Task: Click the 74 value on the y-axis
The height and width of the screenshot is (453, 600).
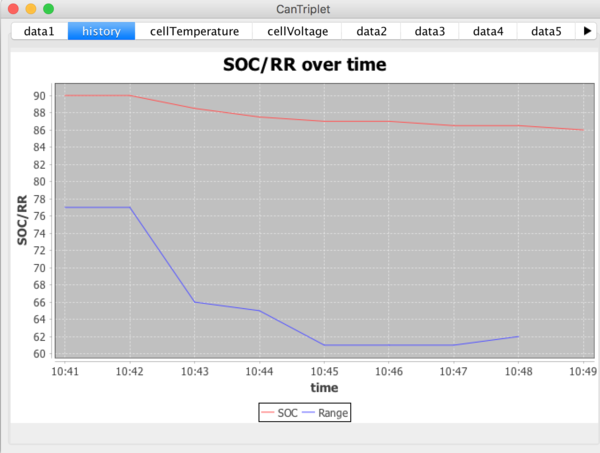Action: 39,233
